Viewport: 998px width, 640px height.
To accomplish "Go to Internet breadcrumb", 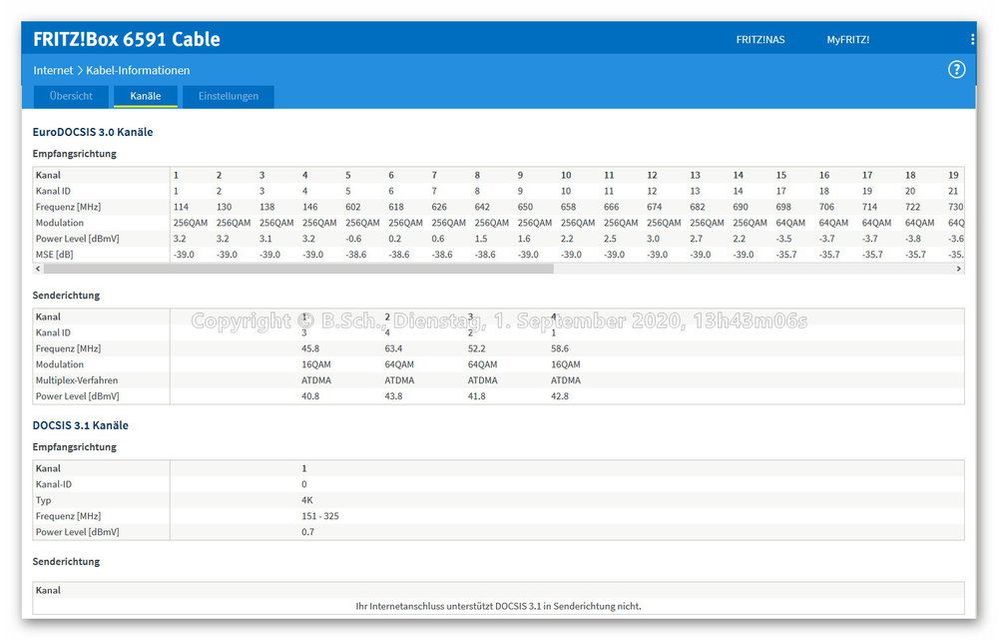I will coord(53,71).
